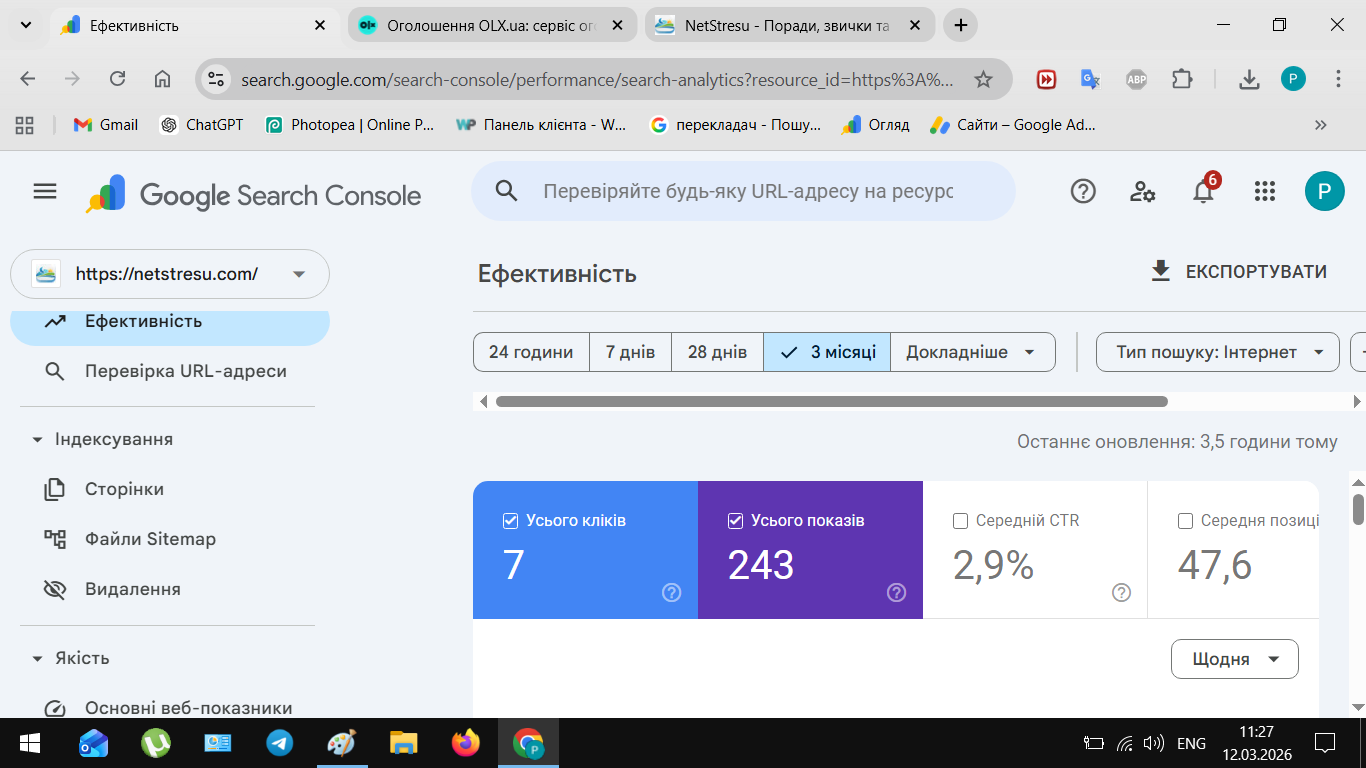Click the Help question mark icon
Screen dimensions: 1366x768
click(1083, 191)
